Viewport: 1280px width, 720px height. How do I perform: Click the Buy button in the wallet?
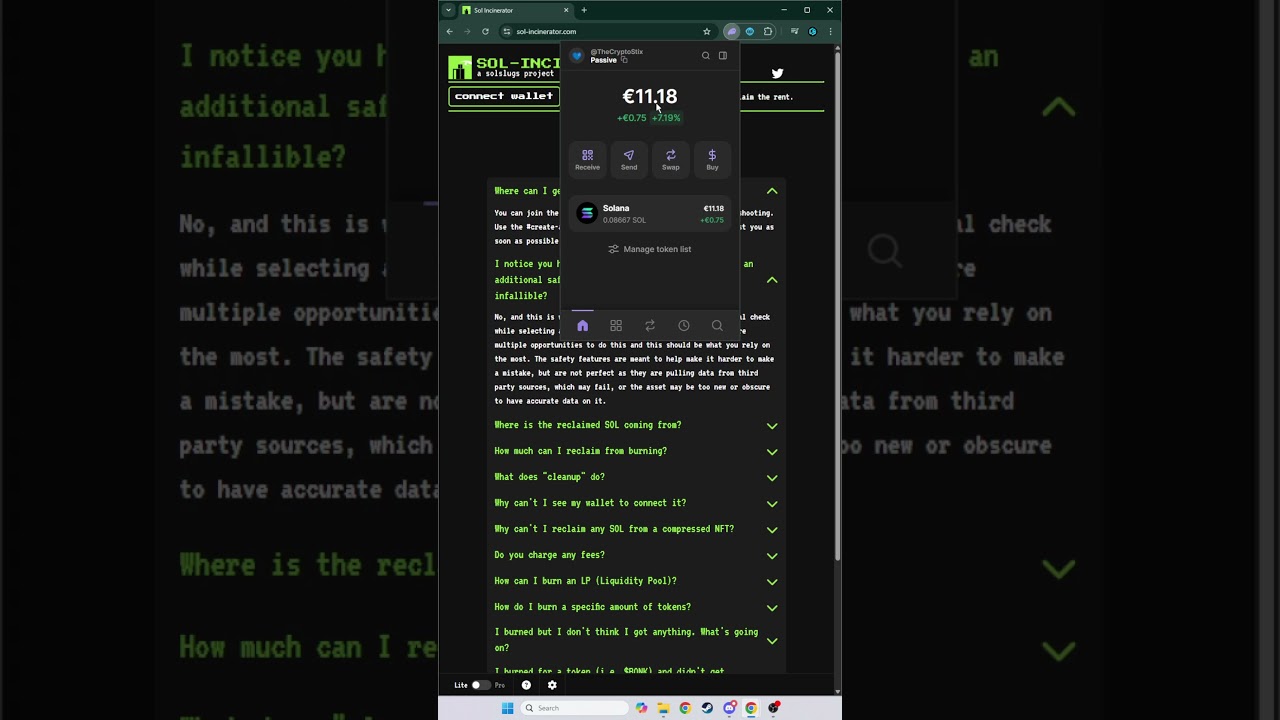coord(712,159)
